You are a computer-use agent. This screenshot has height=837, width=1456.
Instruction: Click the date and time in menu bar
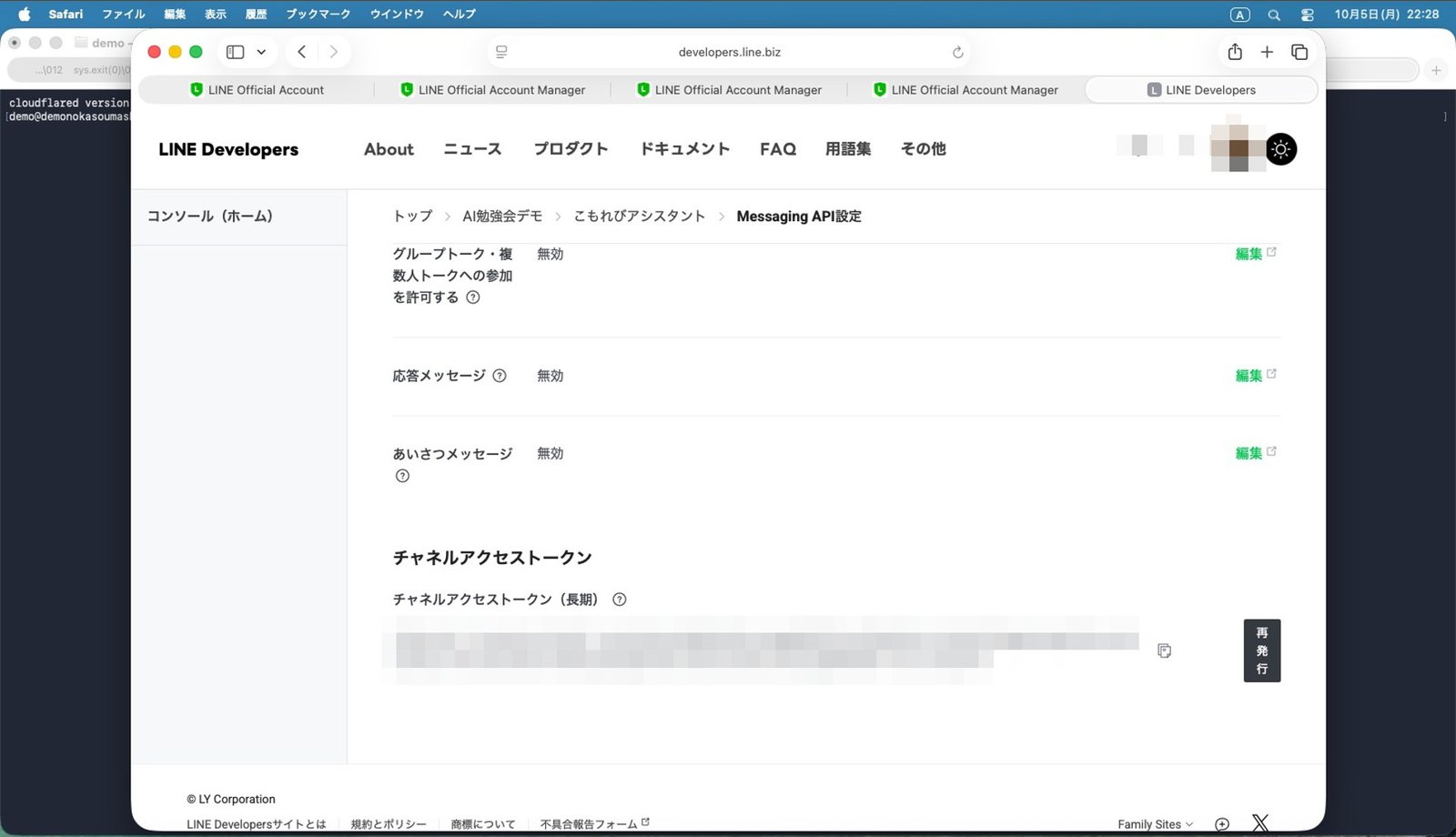pos(1387,14)
